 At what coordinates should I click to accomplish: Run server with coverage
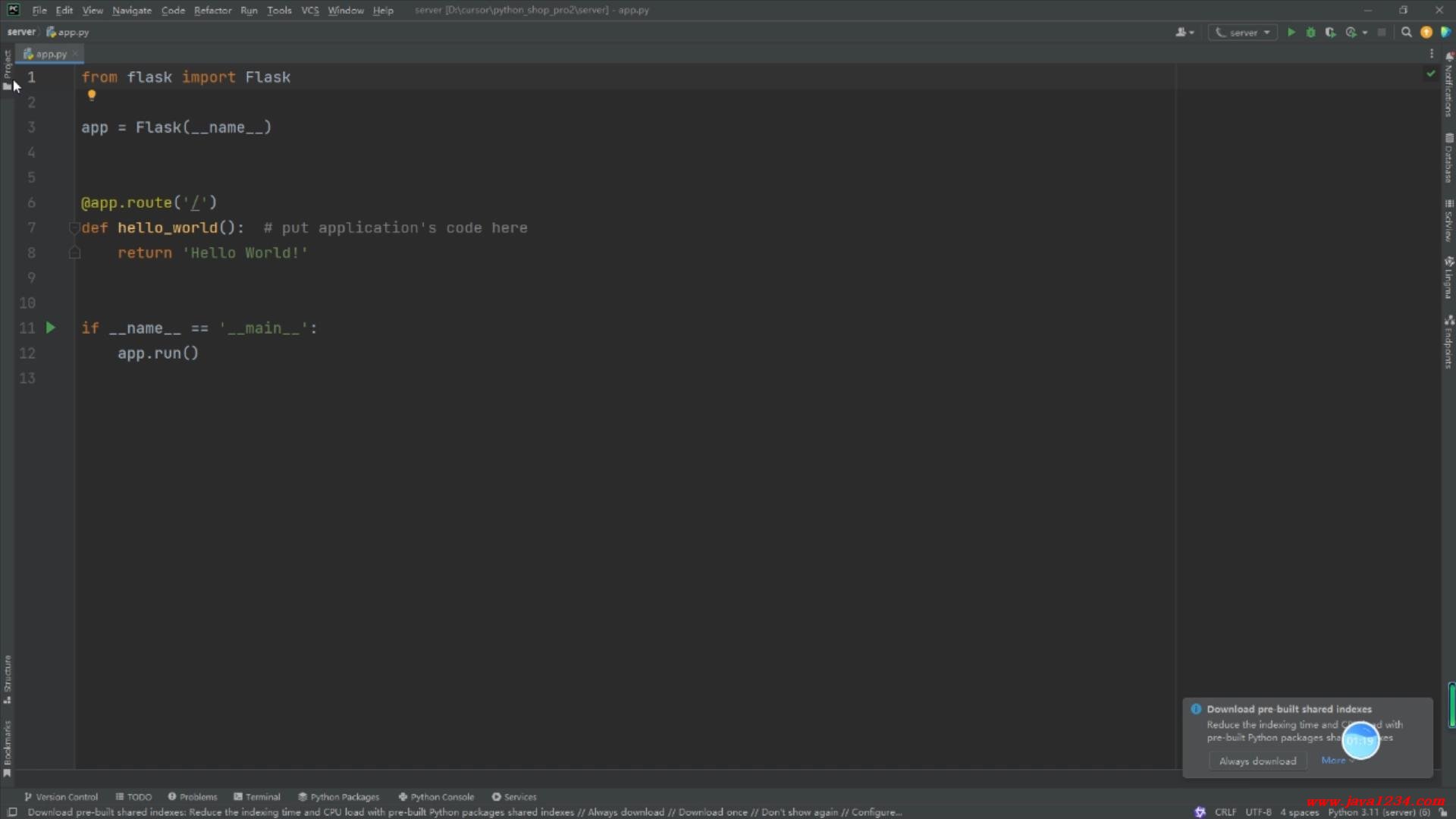(x=1330, y=33)
